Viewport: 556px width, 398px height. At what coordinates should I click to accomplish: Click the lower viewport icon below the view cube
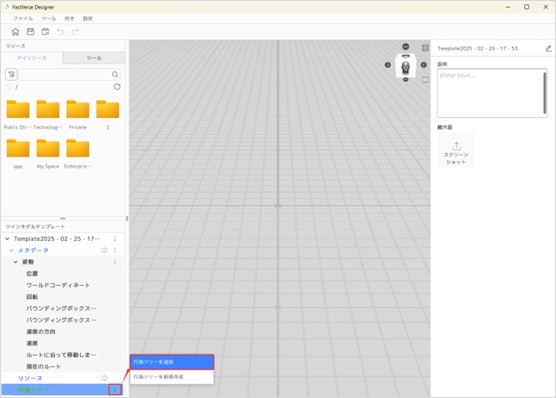425,80
